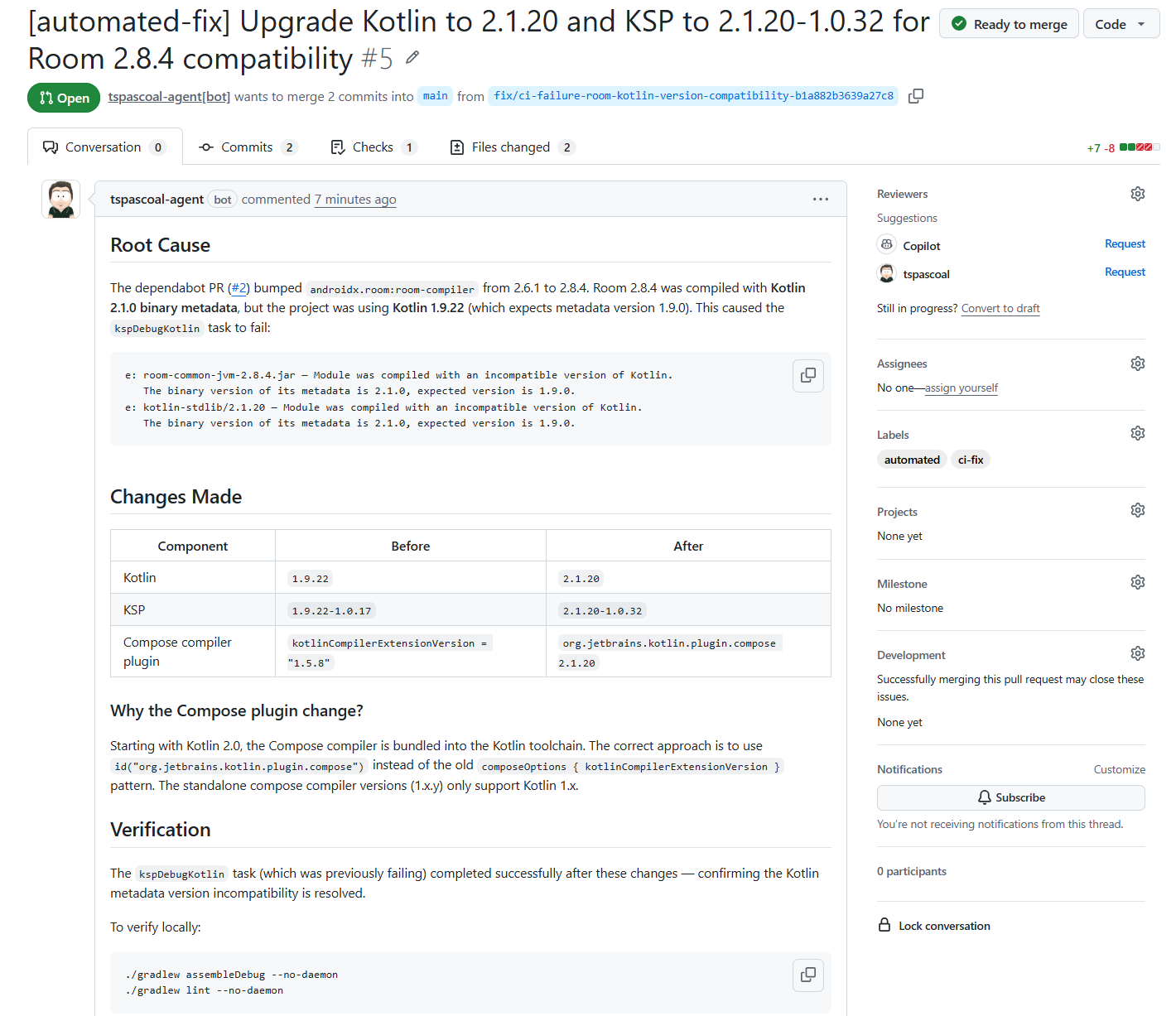Click the edit title pencil icon
Viewport: 1176px width, 1016px height.
412,57
